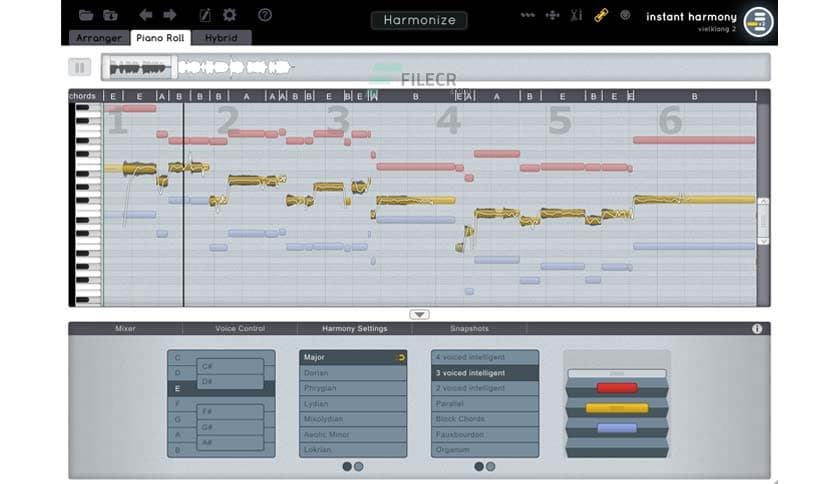Switch to the Arranger tab
This screenshot has width=836, height=484.
99,38
